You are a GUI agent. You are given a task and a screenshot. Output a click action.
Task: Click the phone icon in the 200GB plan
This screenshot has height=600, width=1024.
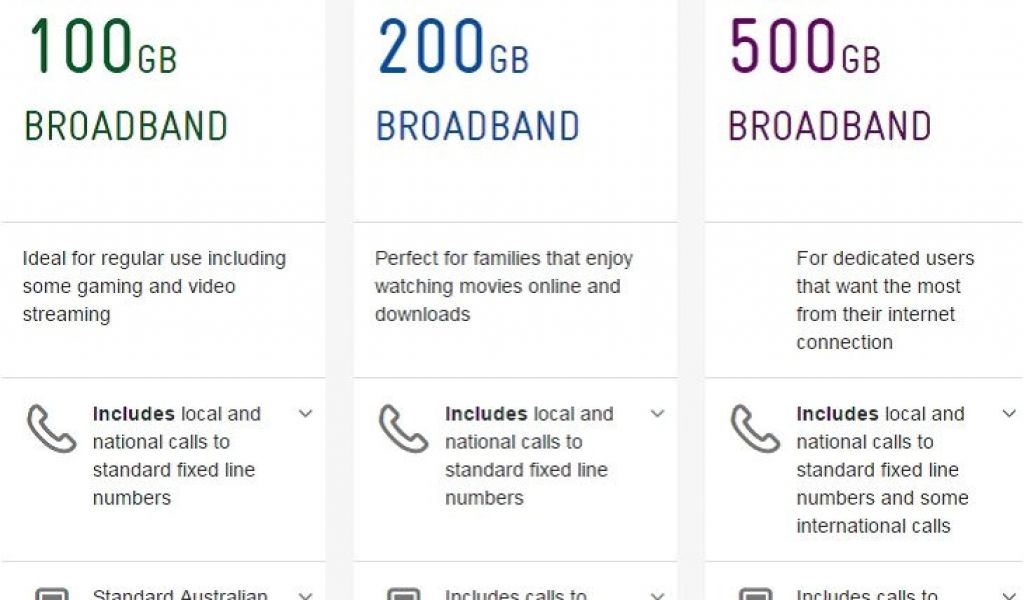403,429
